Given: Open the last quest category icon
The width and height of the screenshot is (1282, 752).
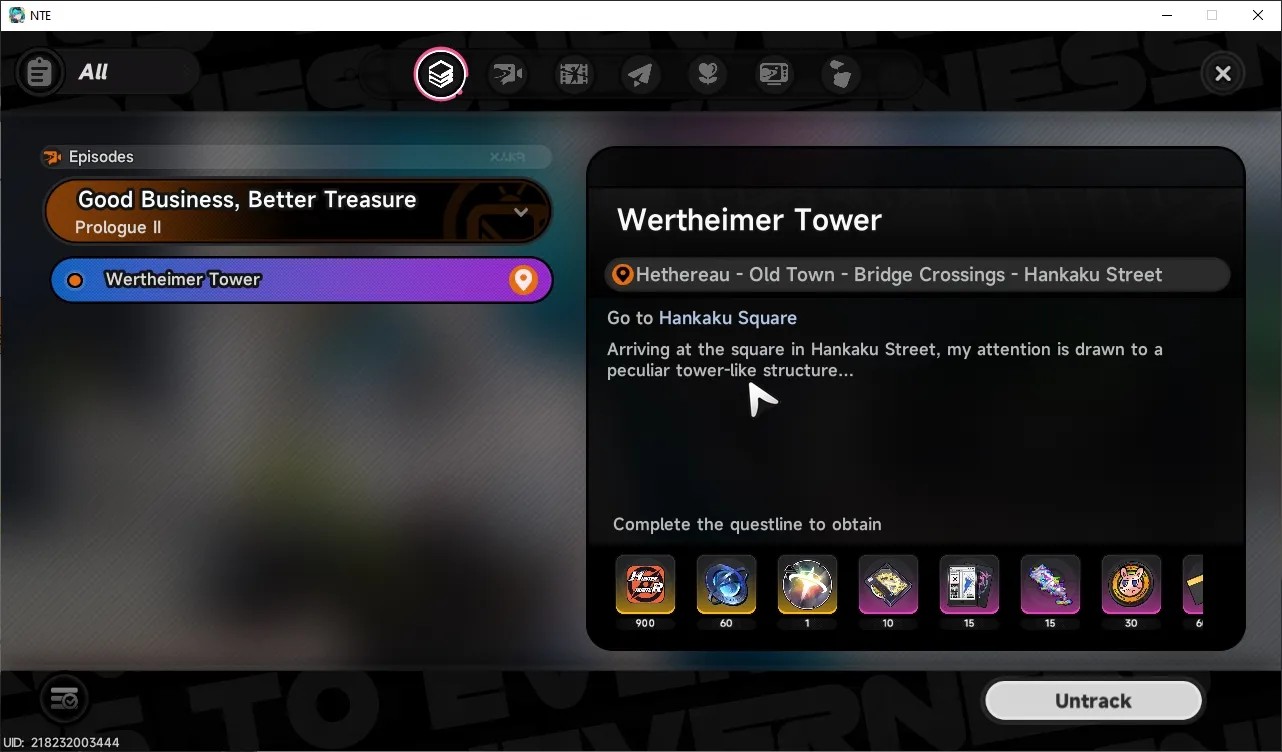Looking at the screenshot, I should click(x=841, y=74).
